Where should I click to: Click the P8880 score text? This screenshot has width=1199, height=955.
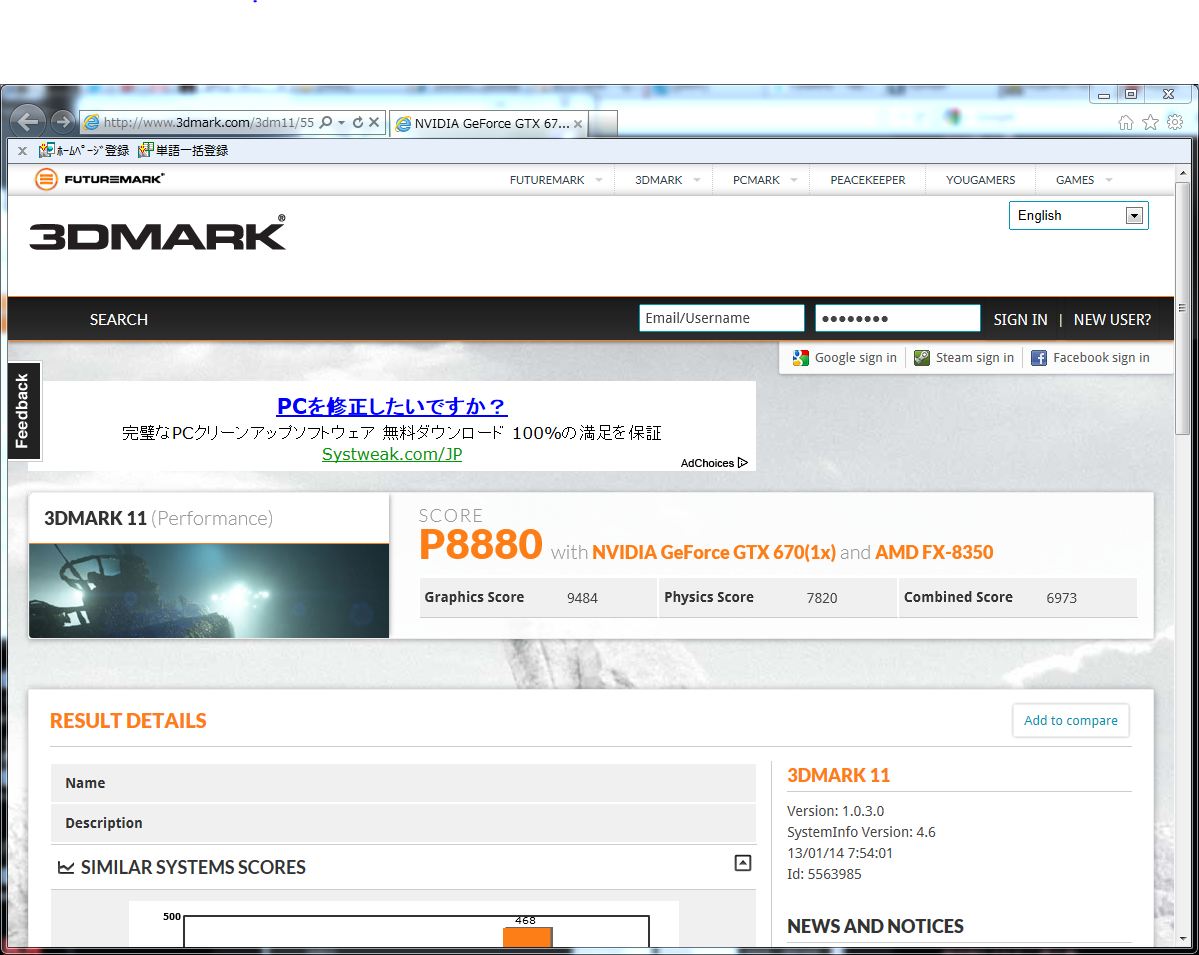tap(480, 544)
